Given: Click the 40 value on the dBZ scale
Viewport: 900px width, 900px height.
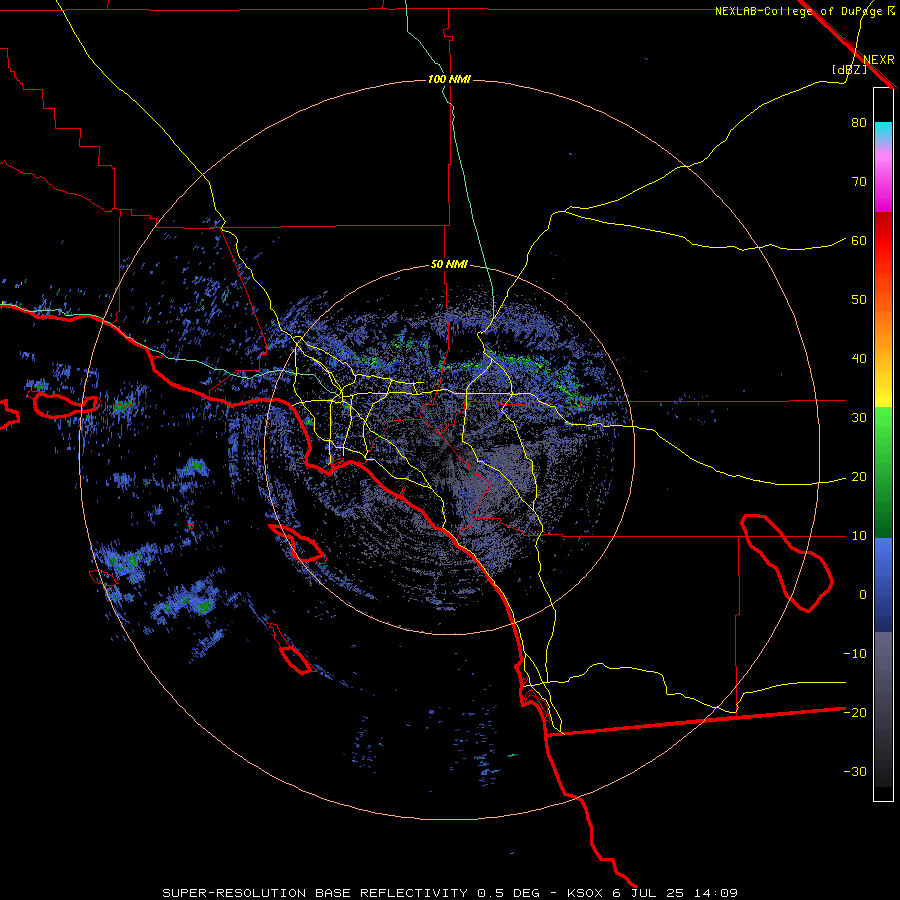Looking at the screenshot, I should [x=859, y=359].
